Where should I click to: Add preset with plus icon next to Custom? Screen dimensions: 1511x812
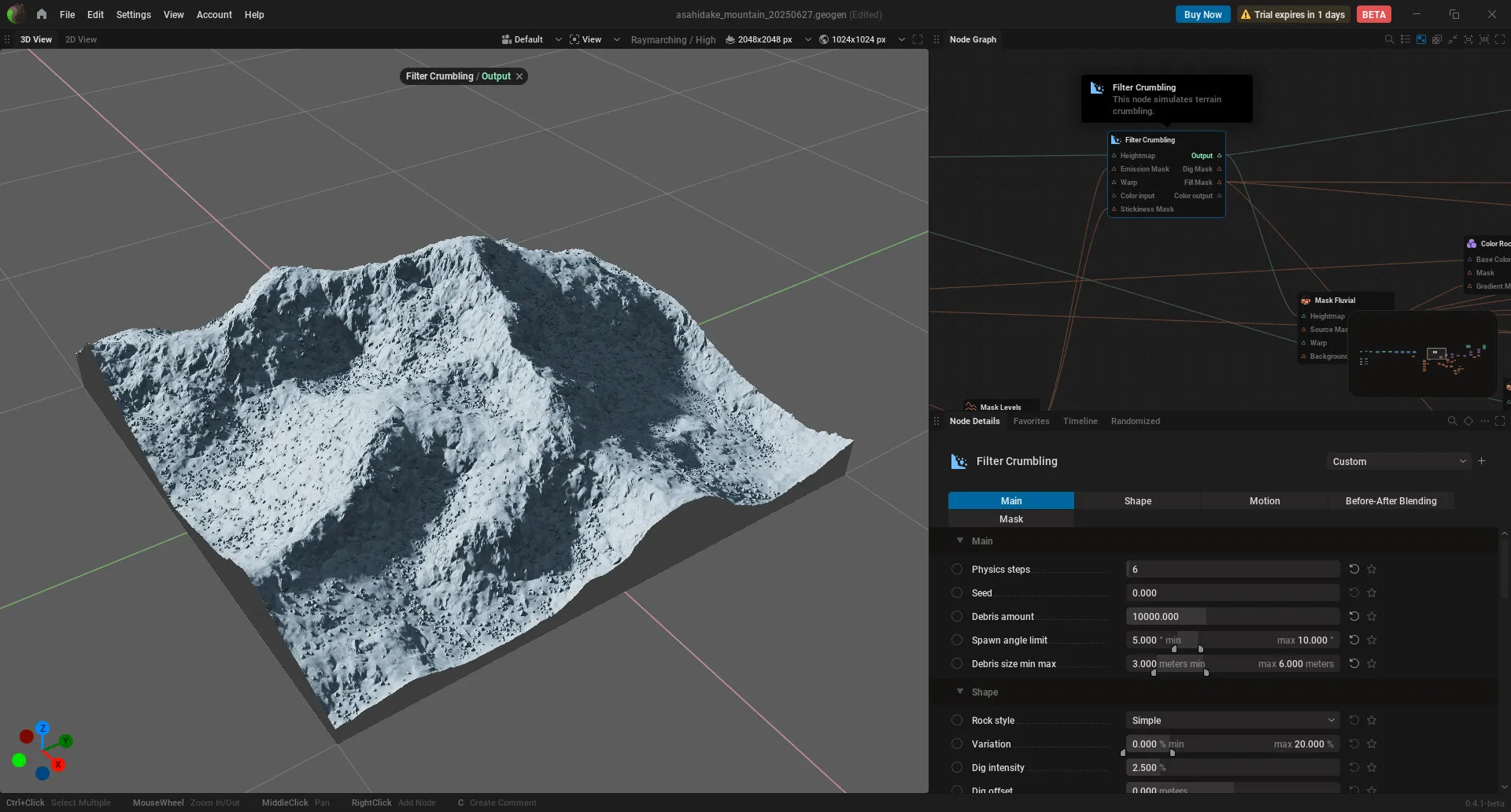tap(1481, 461)
